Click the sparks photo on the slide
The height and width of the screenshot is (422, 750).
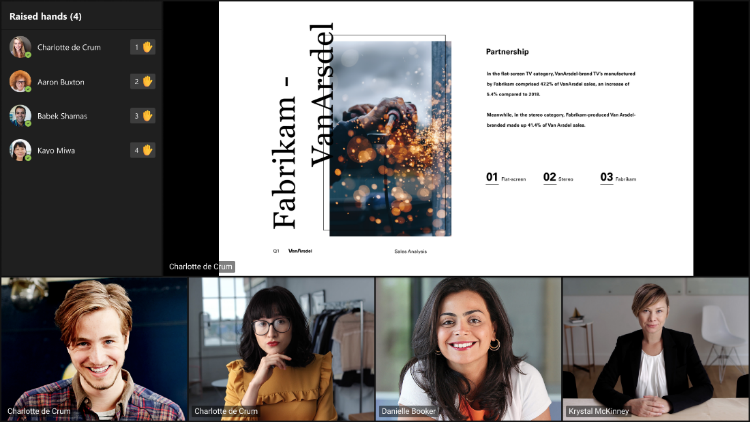tap(390, 138)
